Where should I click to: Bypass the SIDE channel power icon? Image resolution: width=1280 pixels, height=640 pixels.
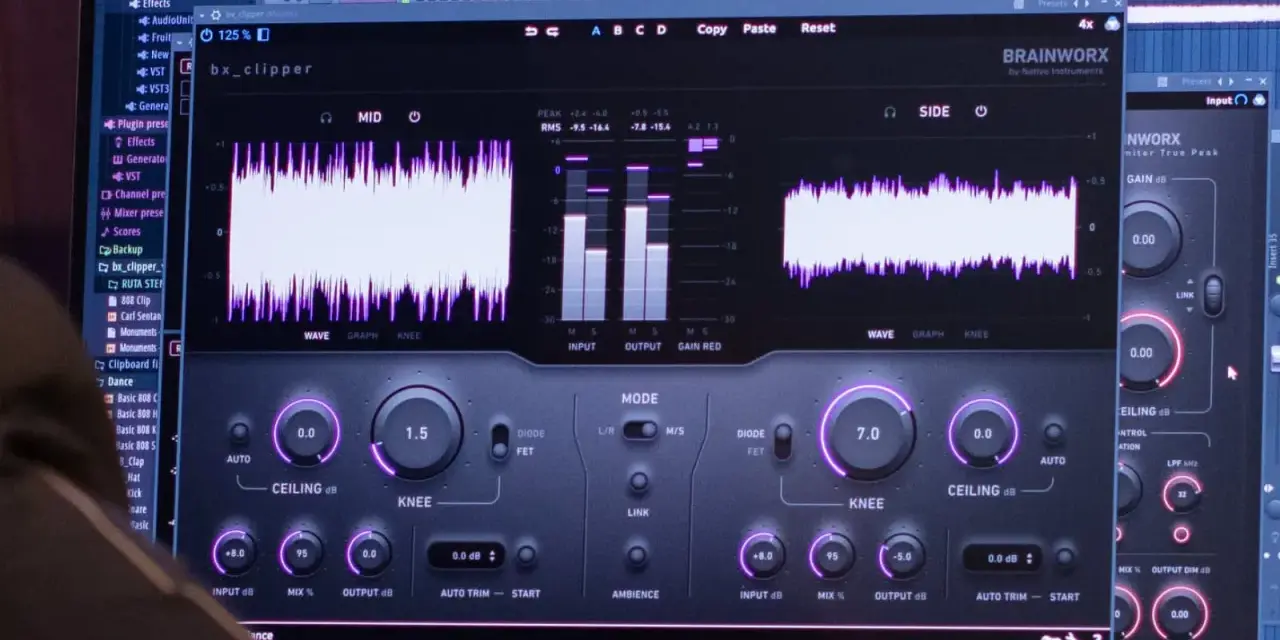(981, 111)
